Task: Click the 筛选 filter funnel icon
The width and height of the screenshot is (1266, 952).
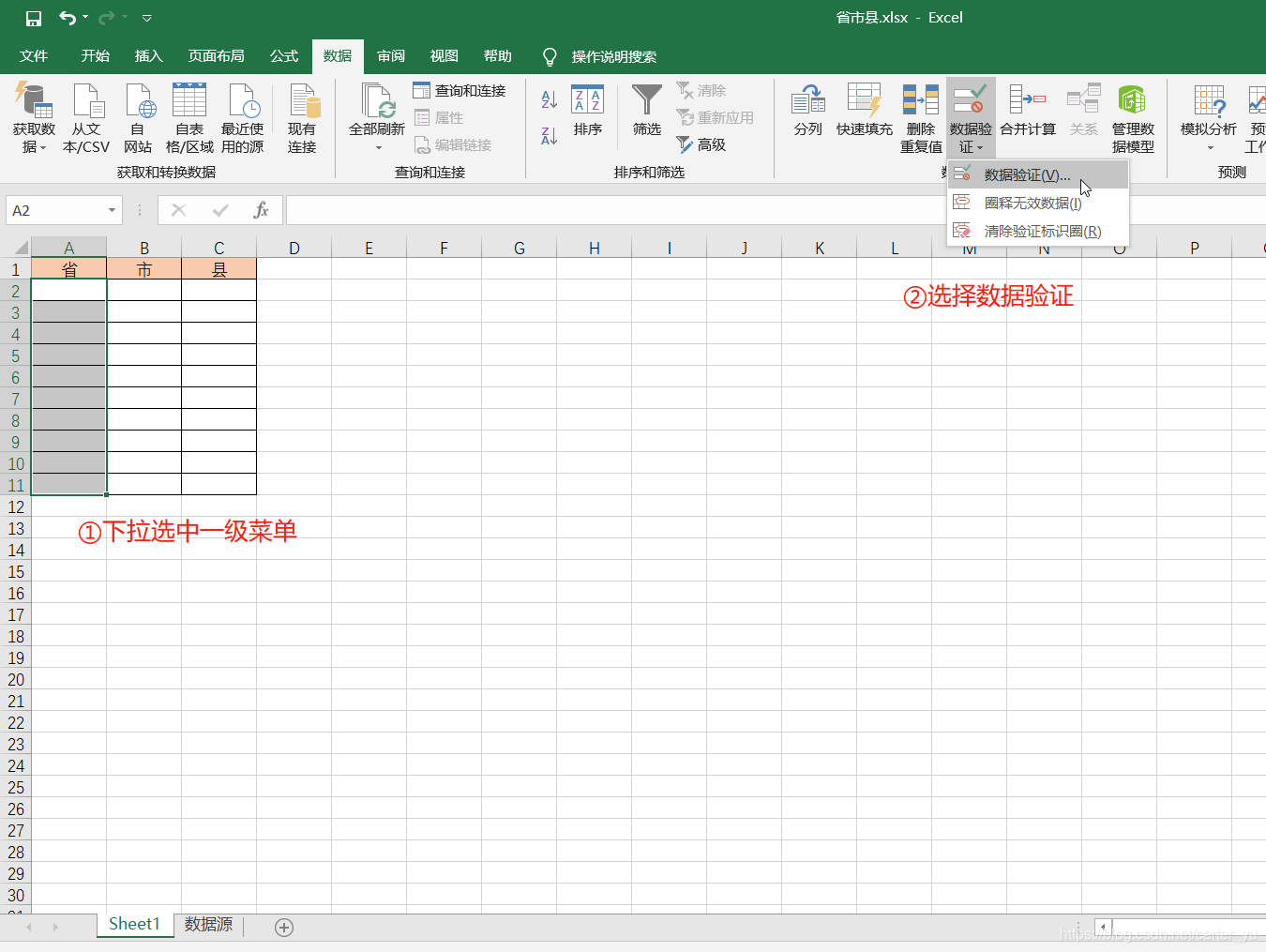Action: point(647,111)
